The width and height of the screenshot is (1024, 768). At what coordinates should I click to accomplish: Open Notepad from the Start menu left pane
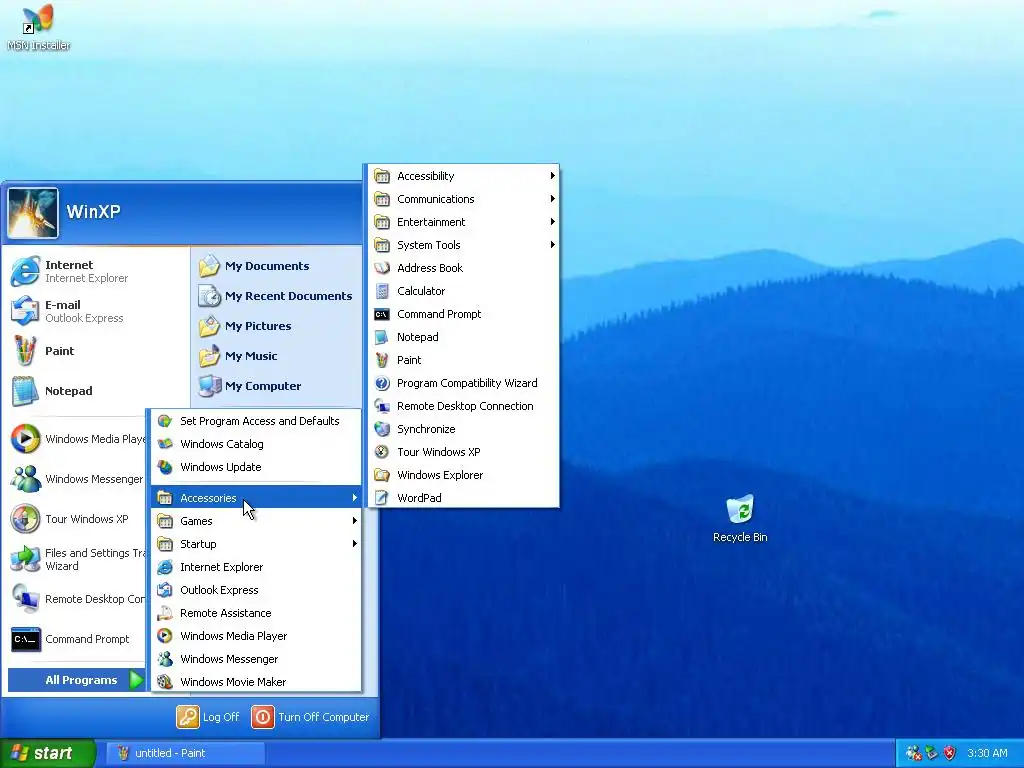(x=97, y=391)
